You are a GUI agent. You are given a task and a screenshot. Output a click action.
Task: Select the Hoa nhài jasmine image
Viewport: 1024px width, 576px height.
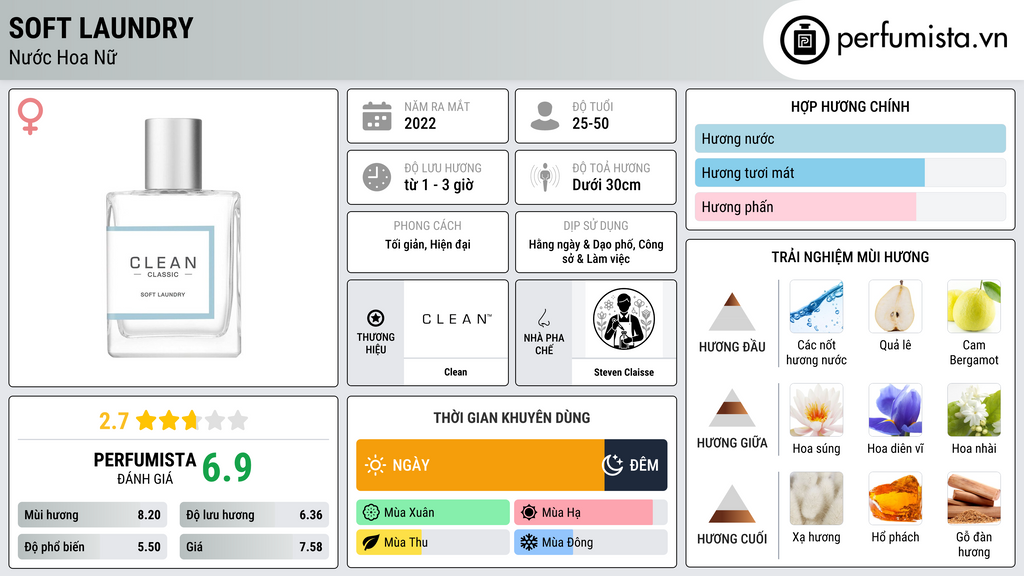coord(974,409)
